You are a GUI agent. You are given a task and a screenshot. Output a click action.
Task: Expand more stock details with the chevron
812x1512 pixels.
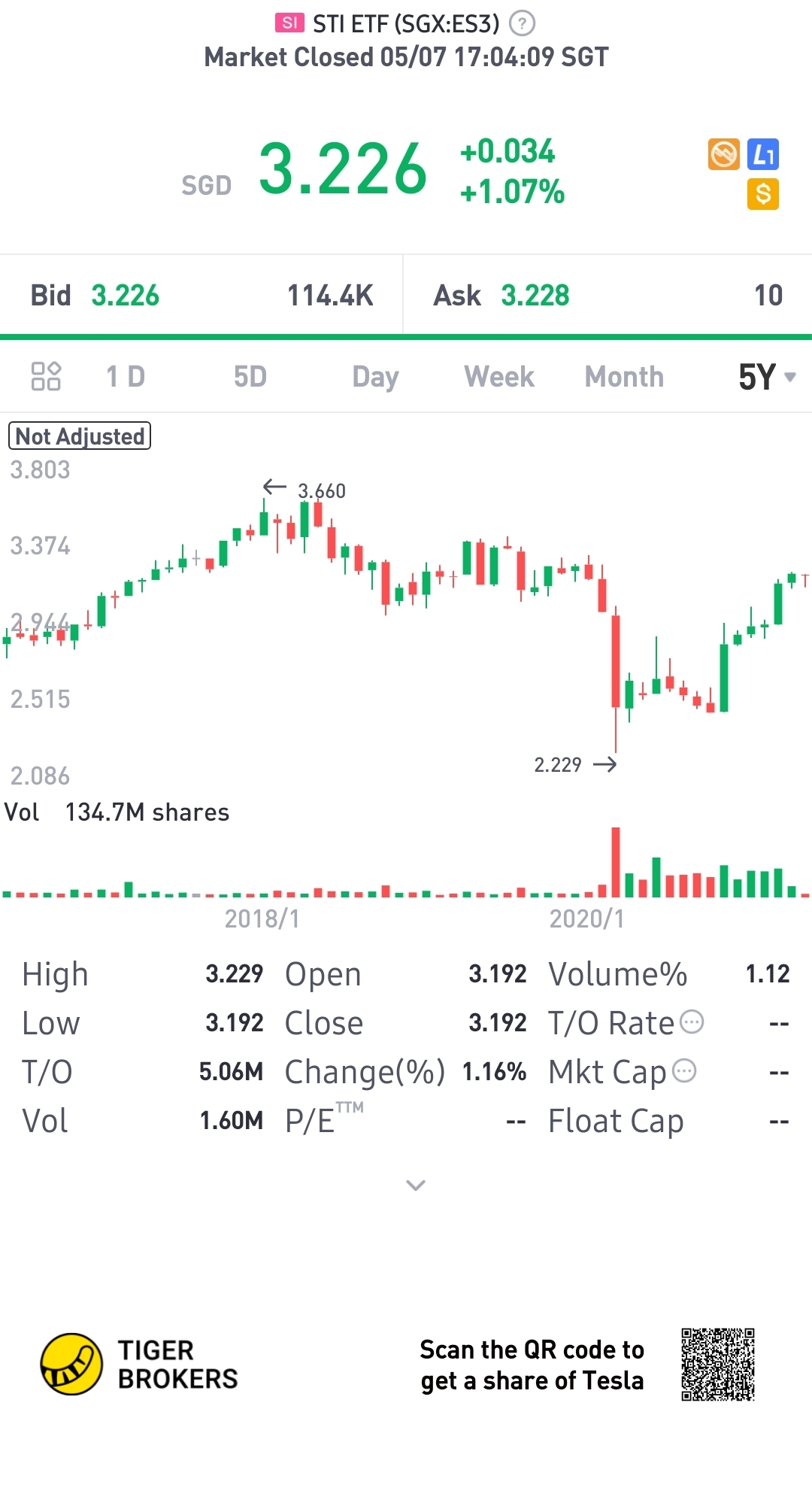pyautogui.click(x=415, y=1186)
